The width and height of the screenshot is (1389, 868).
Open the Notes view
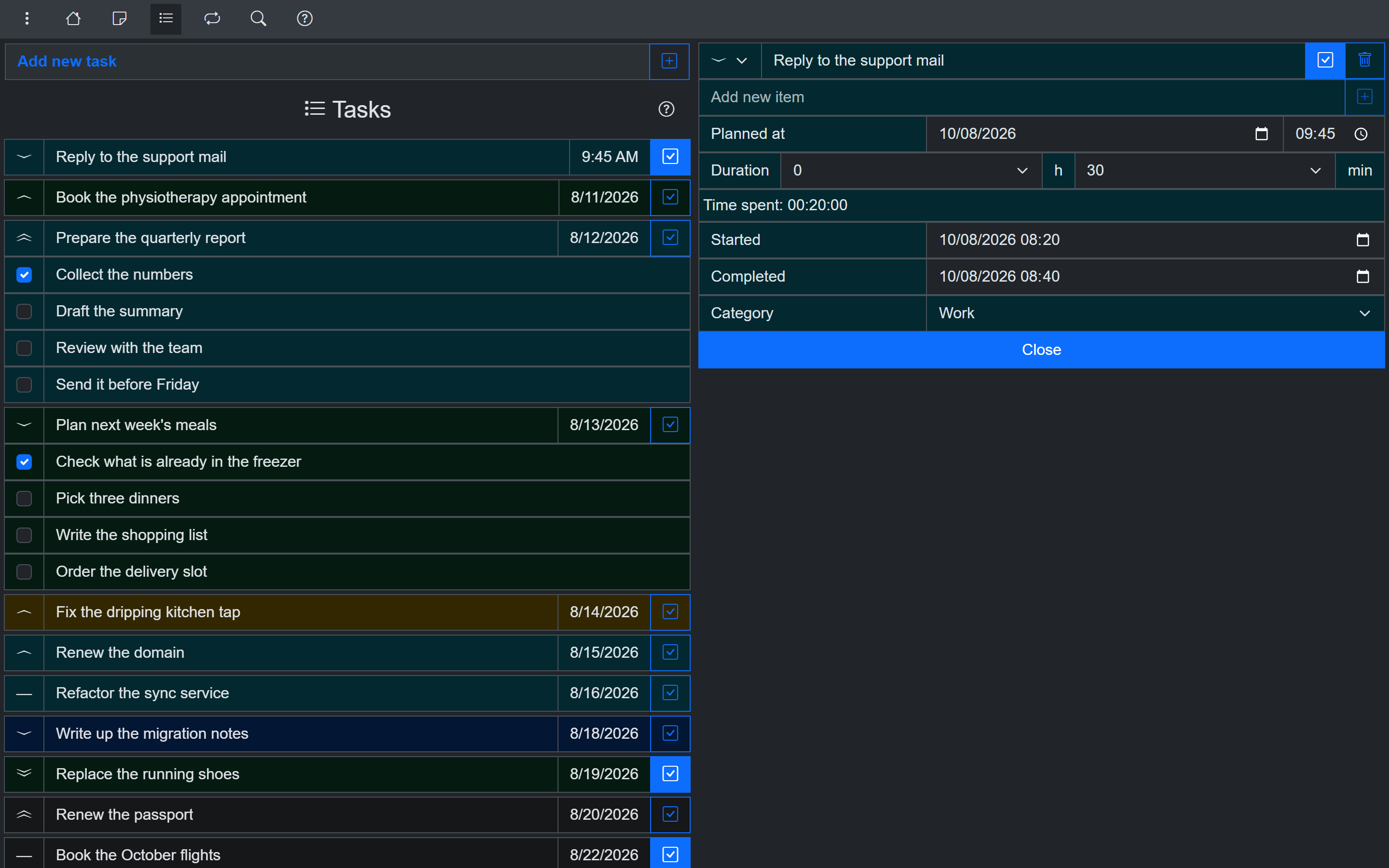(x=120, y=19)
